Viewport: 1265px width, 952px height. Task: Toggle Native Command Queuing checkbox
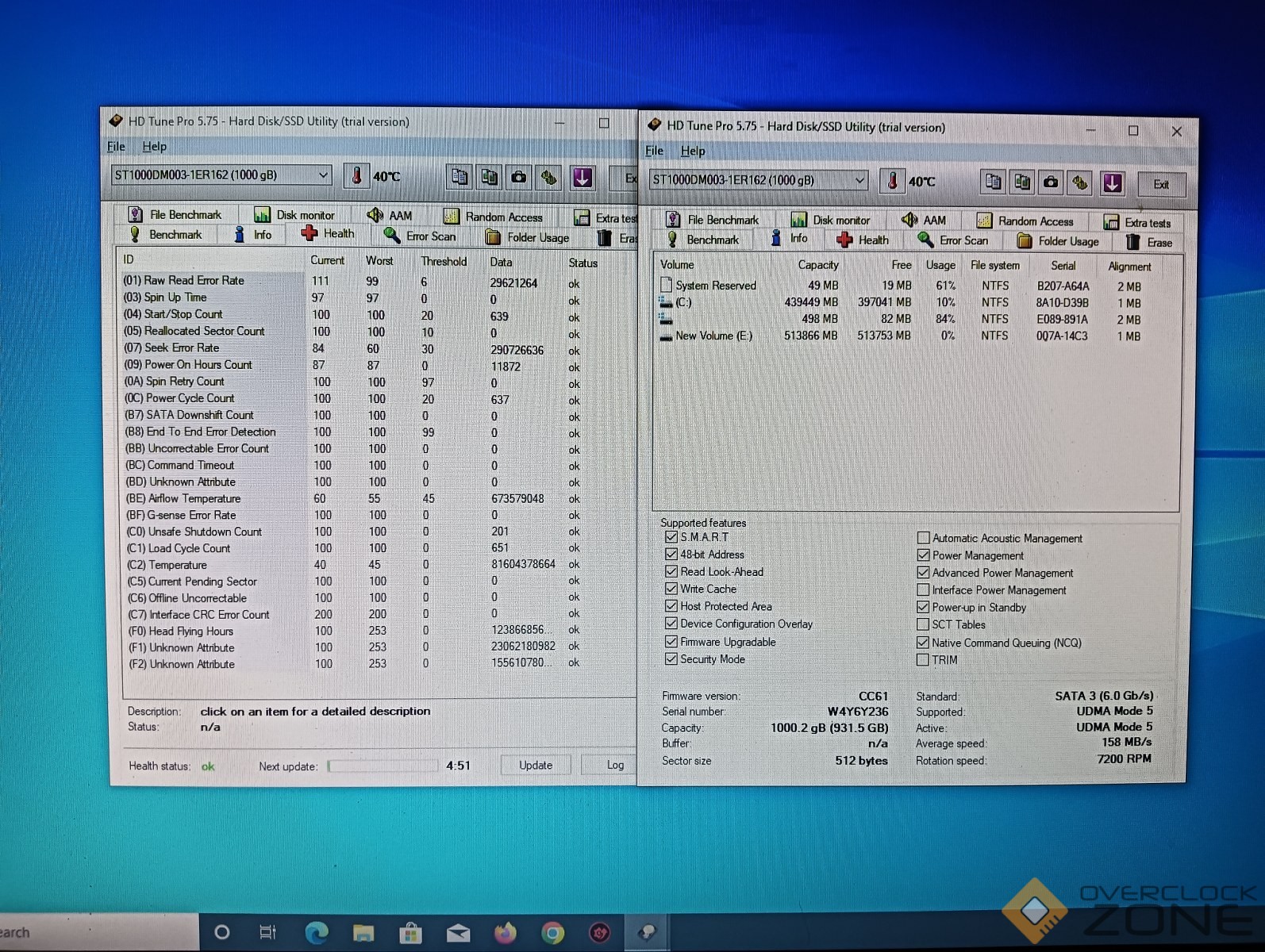point(923,643)
